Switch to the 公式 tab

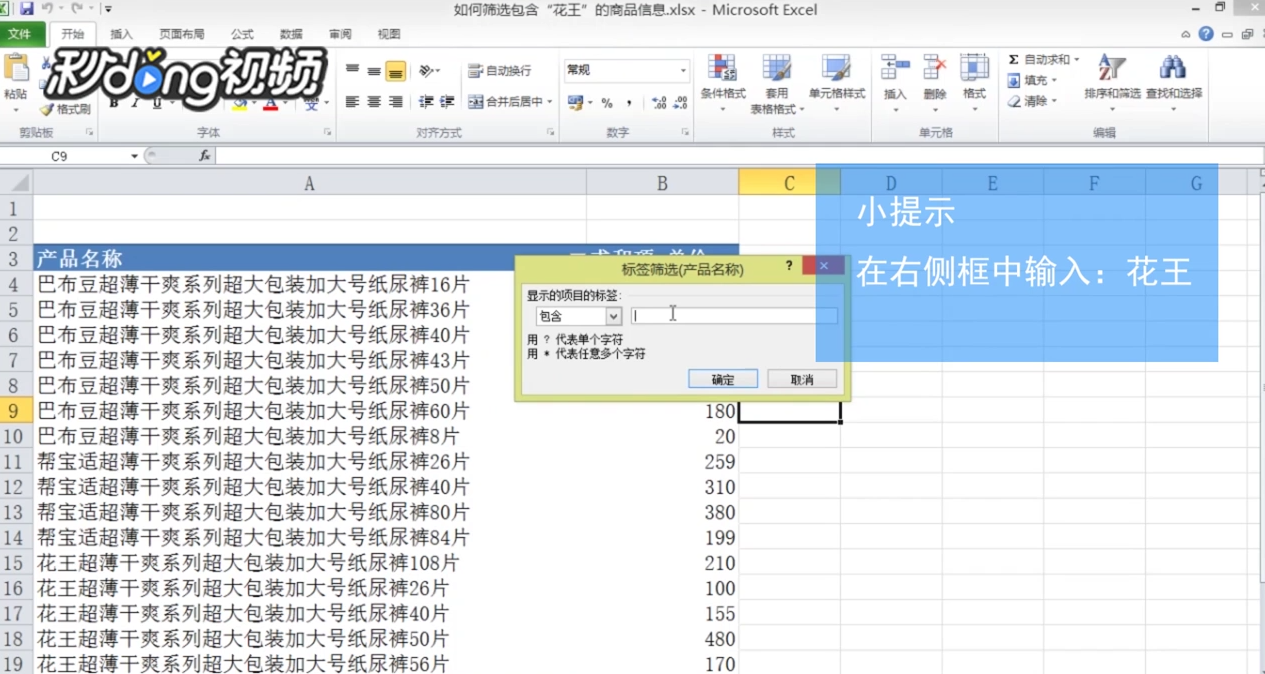[x=243, y=34]
